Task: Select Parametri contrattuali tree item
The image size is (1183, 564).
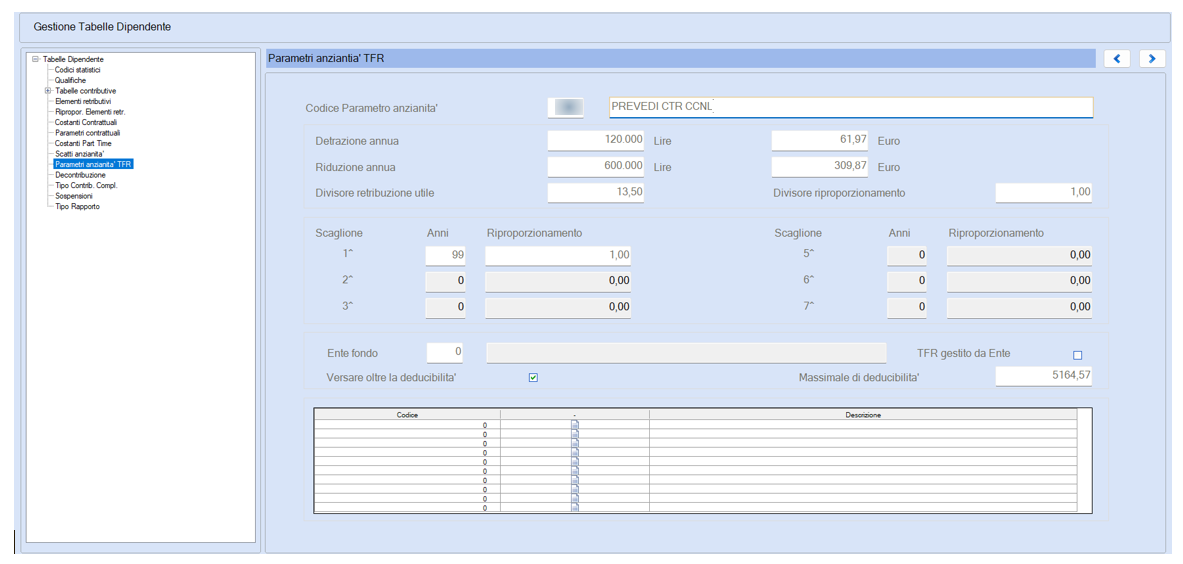Action: tap(88, 133)
